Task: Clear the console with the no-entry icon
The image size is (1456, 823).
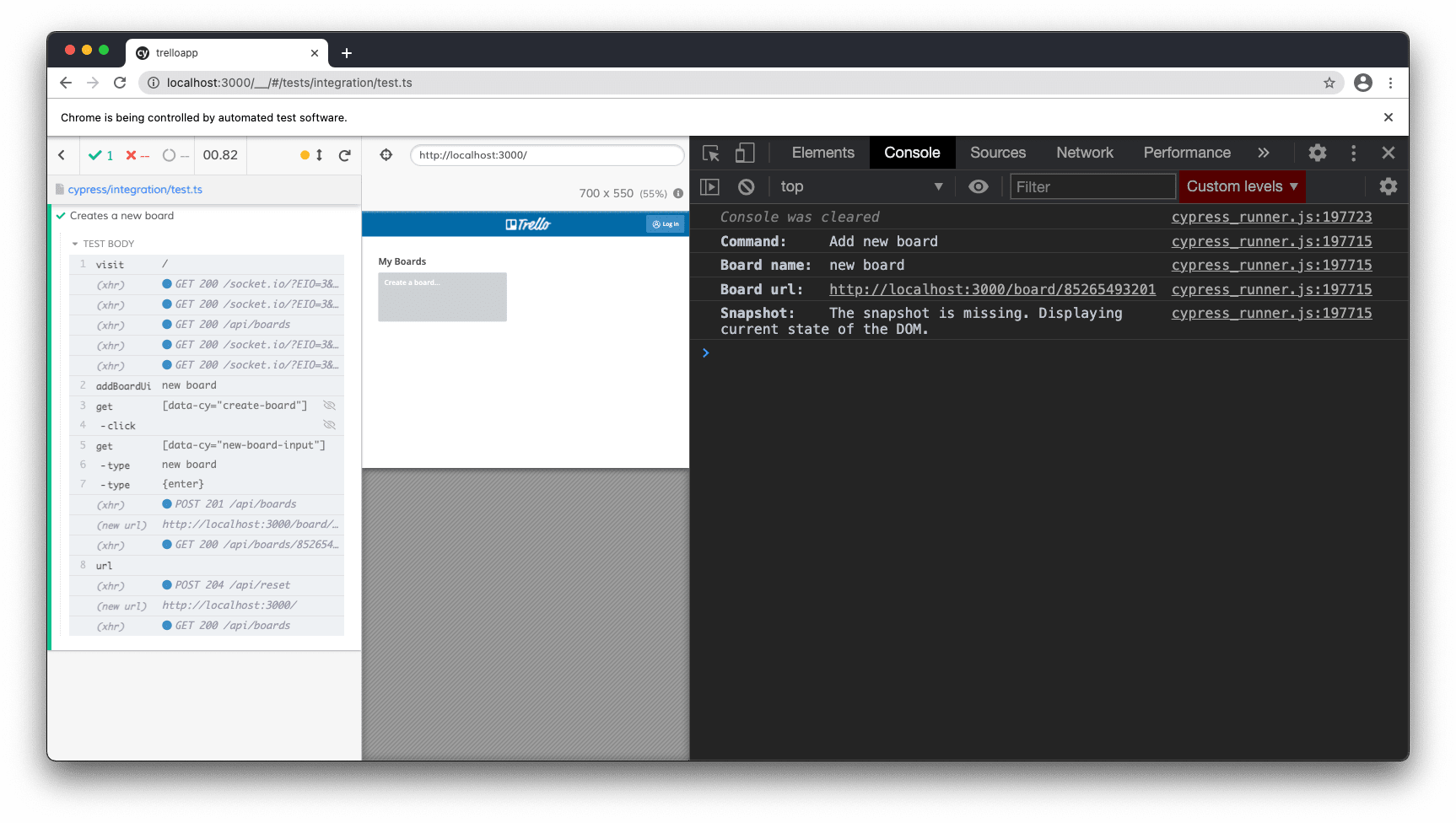Action: [746, 186]
